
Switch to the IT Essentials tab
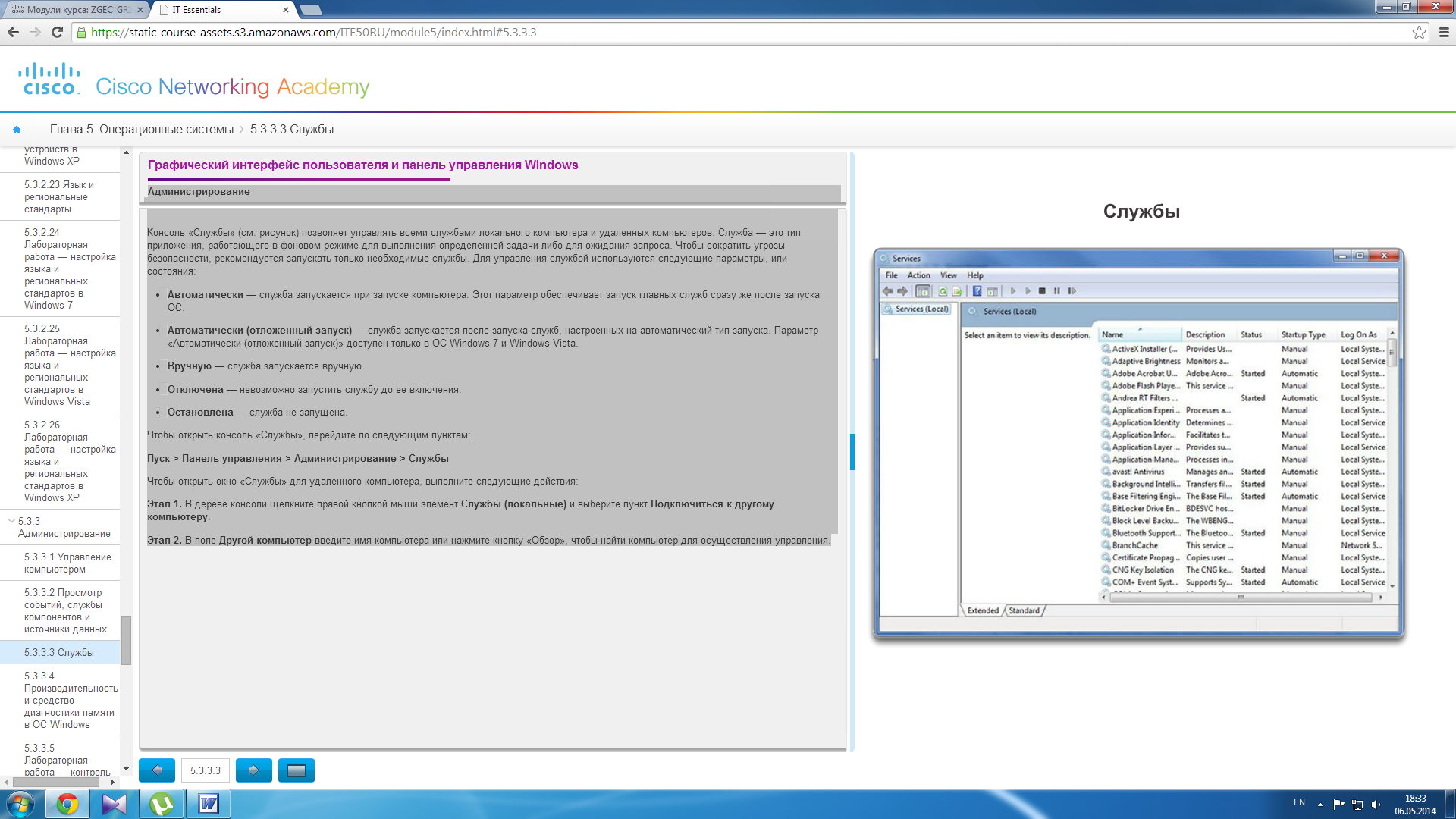pyautogui.click(x=224, y=10)
